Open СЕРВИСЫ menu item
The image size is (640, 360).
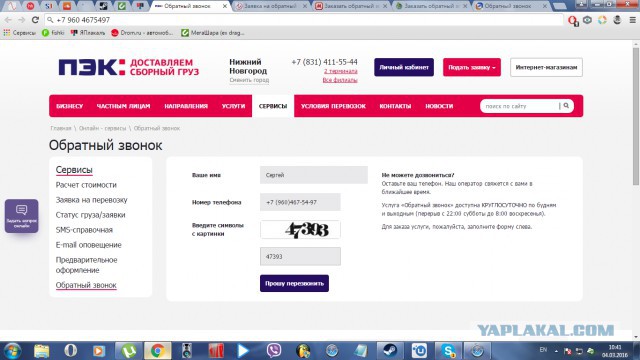(x=273, y=106)
